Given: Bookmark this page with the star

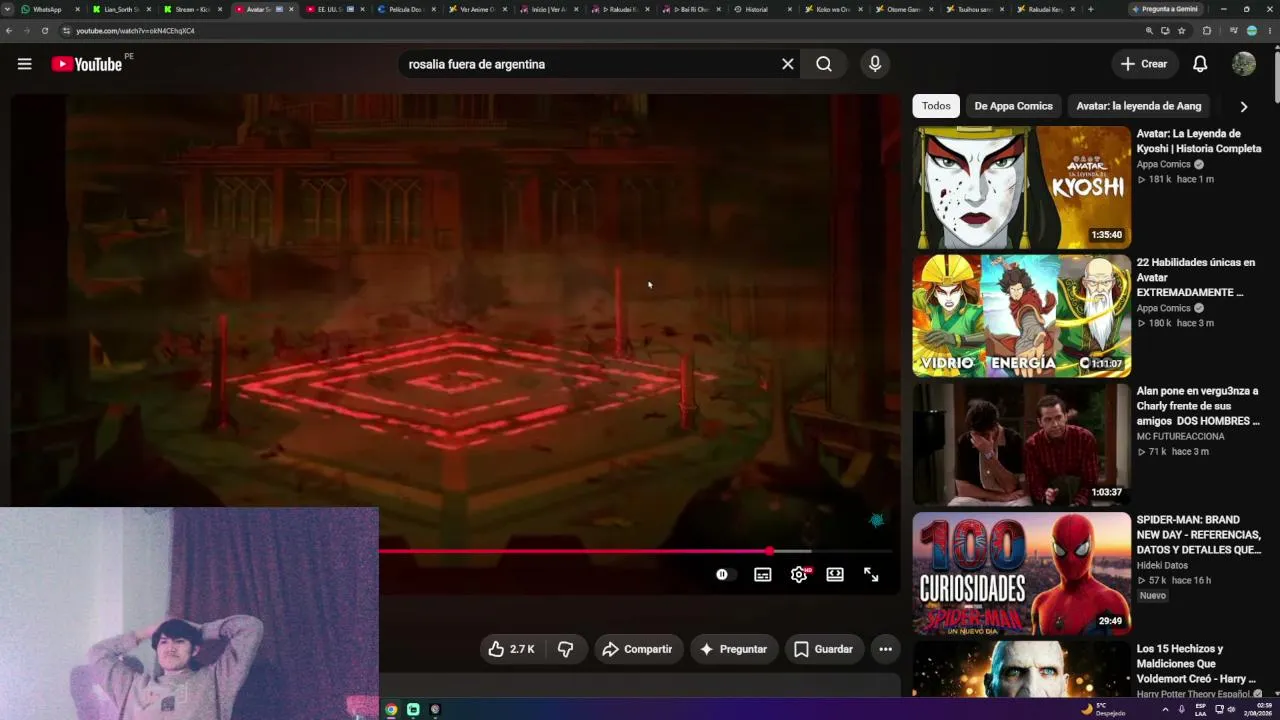Looking at the screenshot, I should 1182,31.
